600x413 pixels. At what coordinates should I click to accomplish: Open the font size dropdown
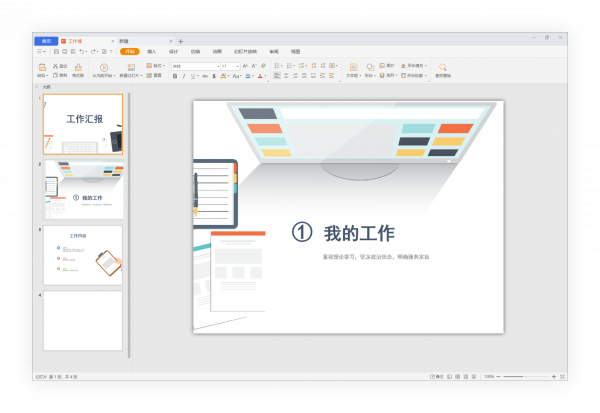pyautogui.click(x=238, y=66)
